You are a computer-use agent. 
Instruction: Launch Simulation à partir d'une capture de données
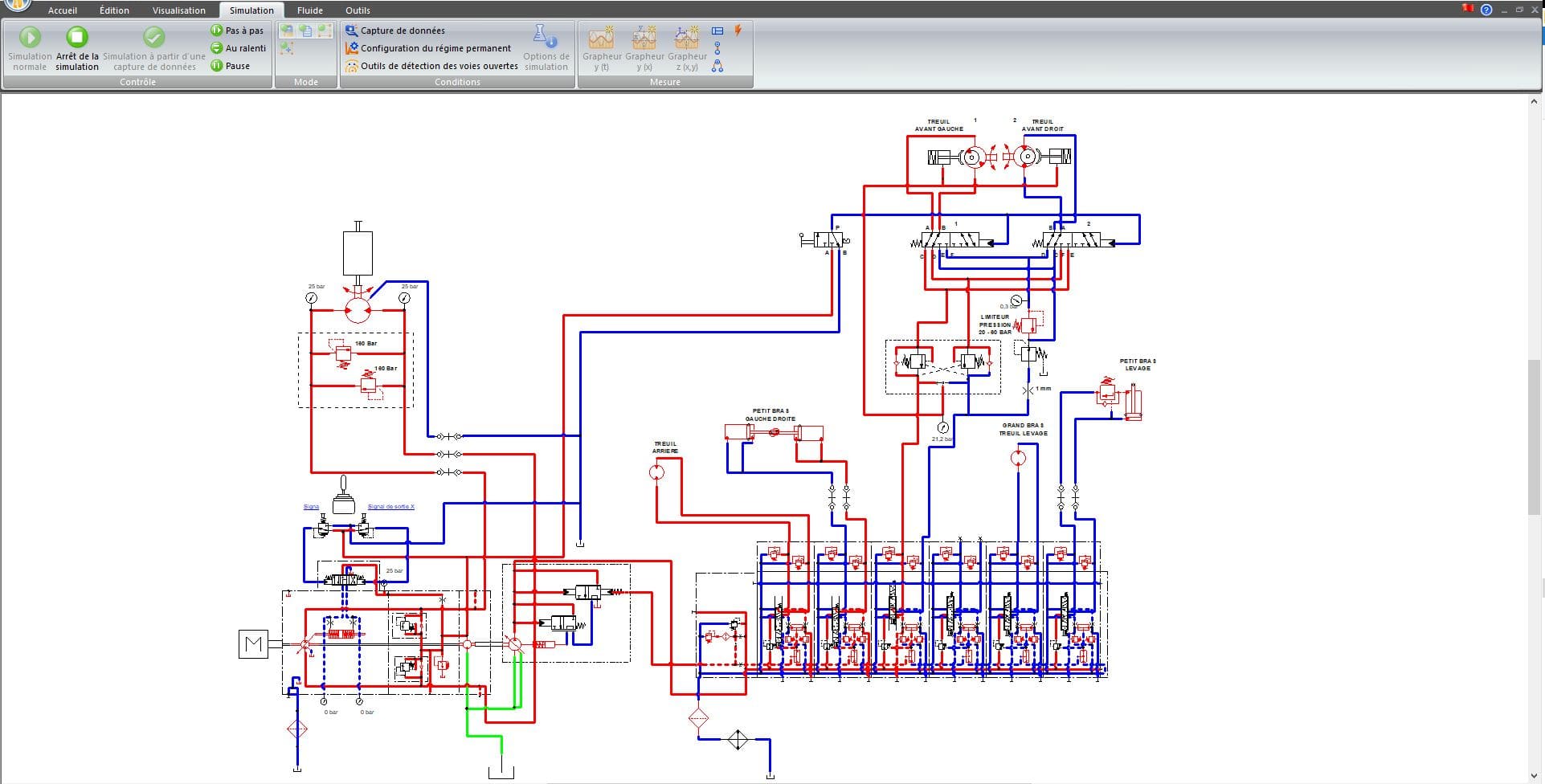click(x=154, y=48)
